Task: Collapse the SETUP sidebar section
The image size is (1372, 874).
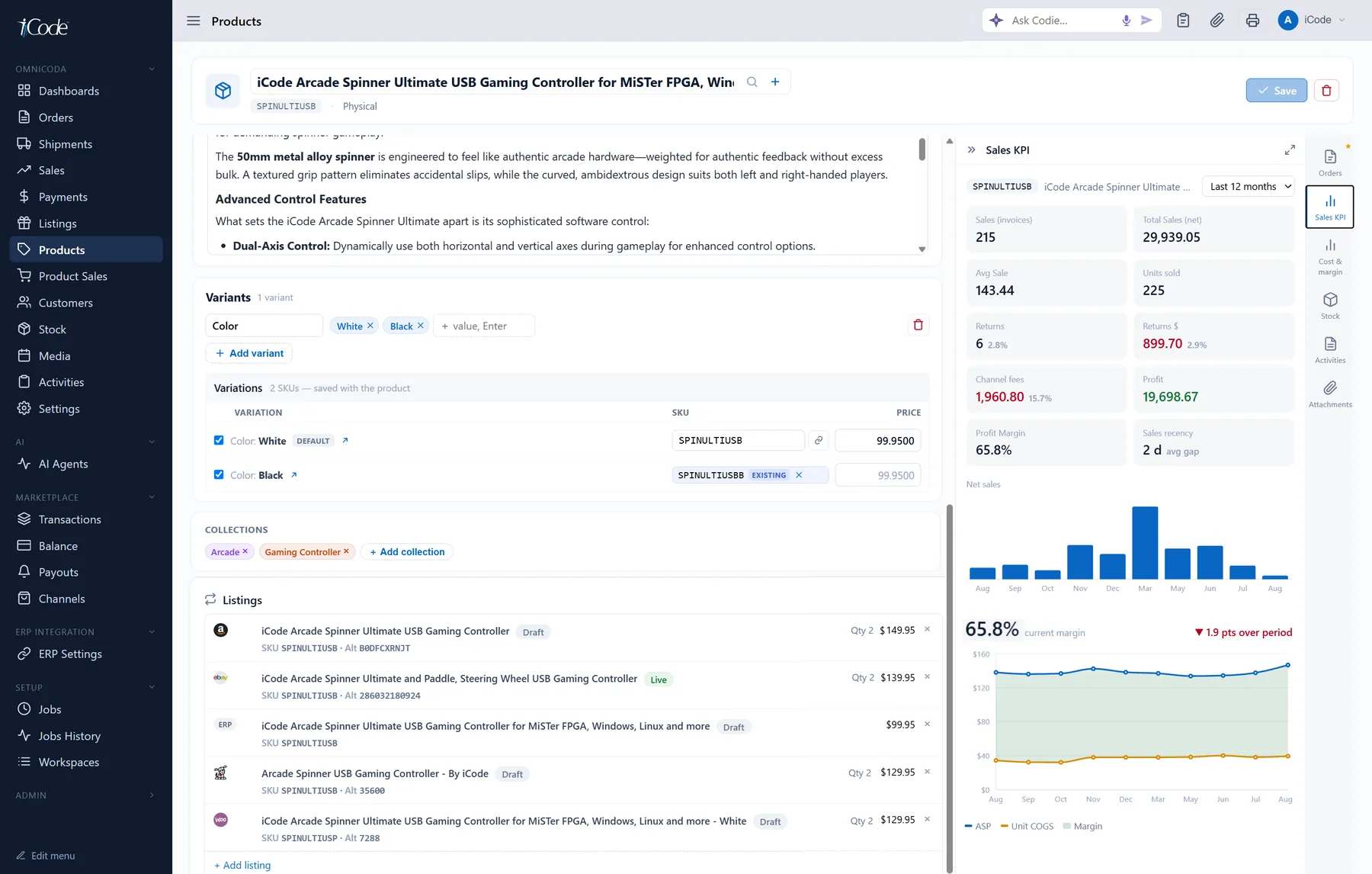Action: click(x=151, y=687)
